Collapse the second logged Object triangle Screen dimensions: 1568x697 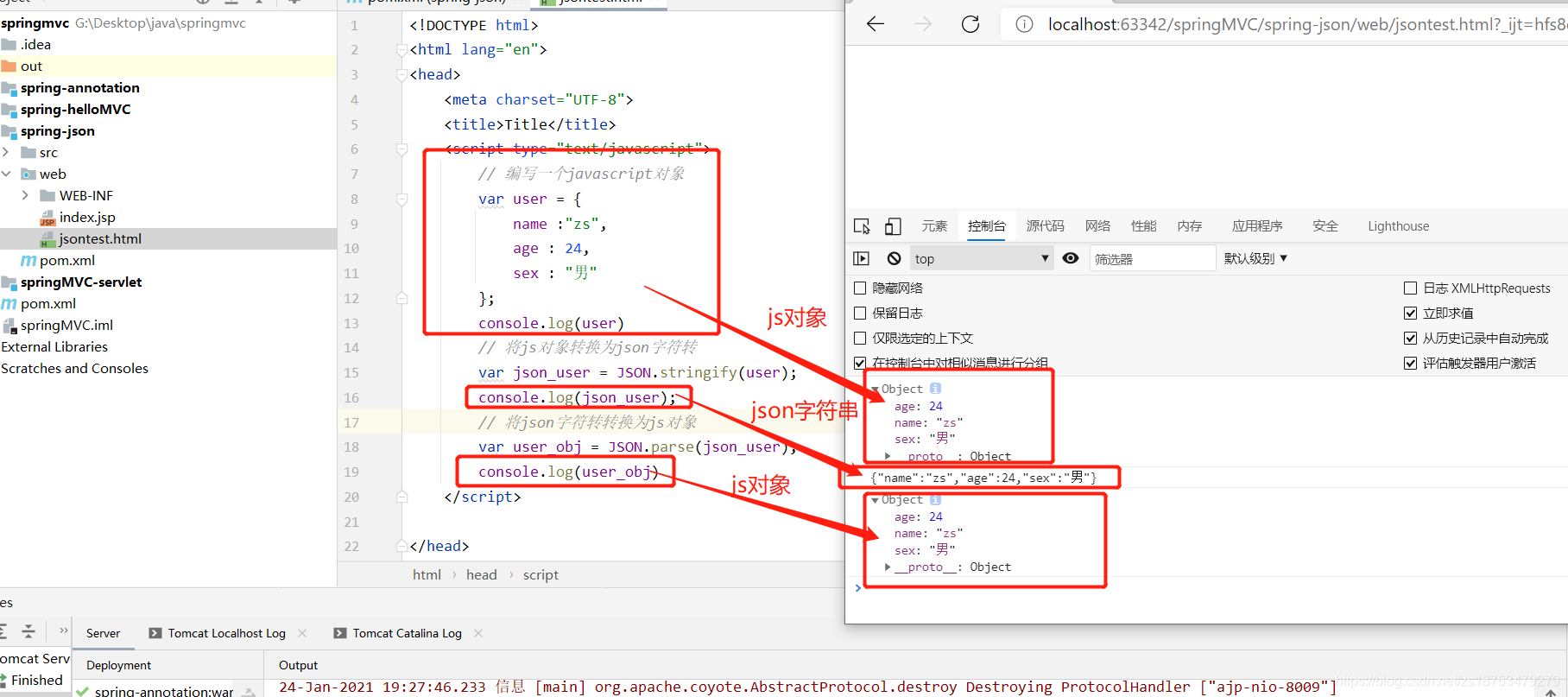[x=876, y=500]
